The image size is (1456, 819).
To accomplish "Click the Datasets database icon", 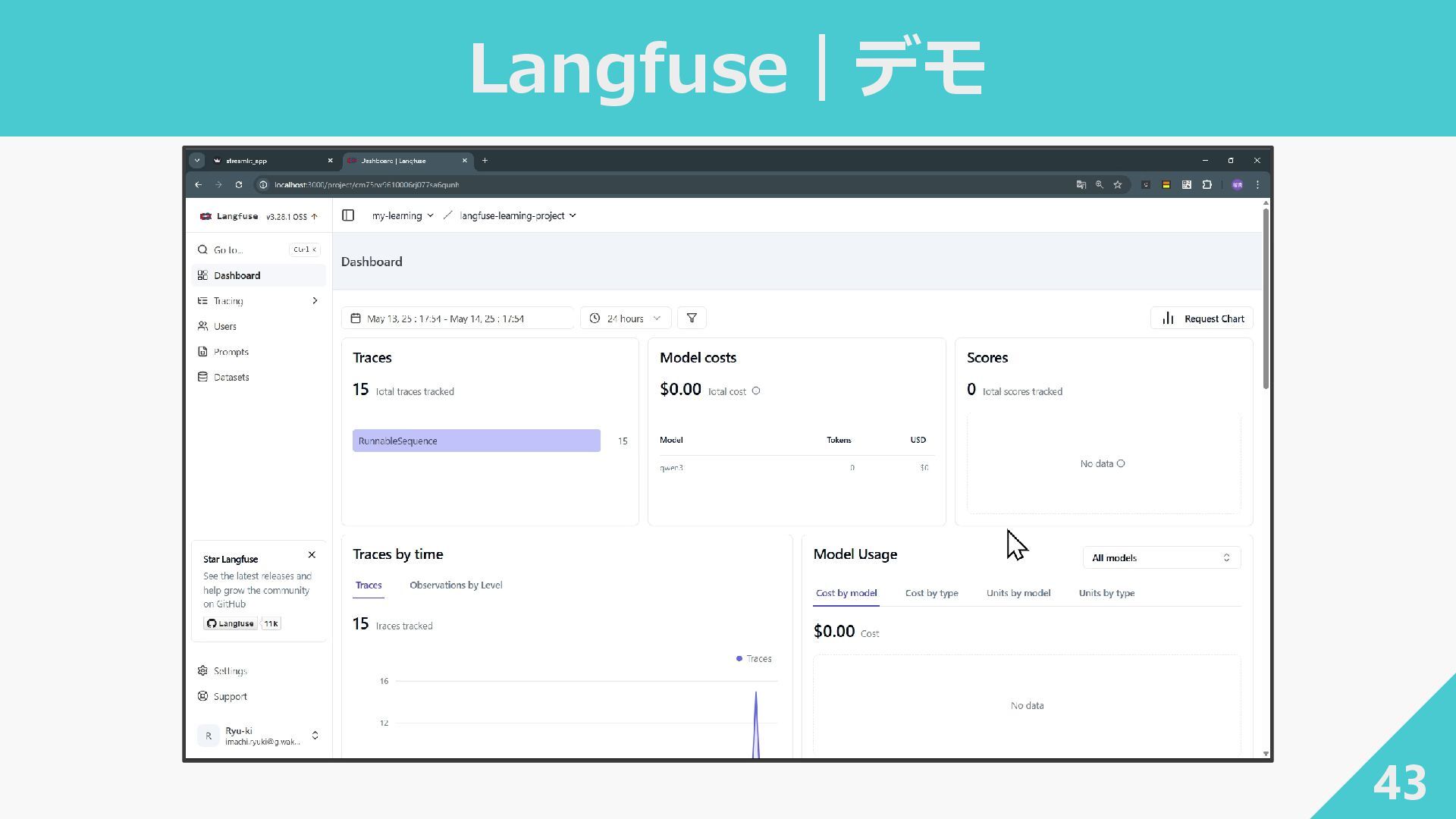I will click(202, 377).
